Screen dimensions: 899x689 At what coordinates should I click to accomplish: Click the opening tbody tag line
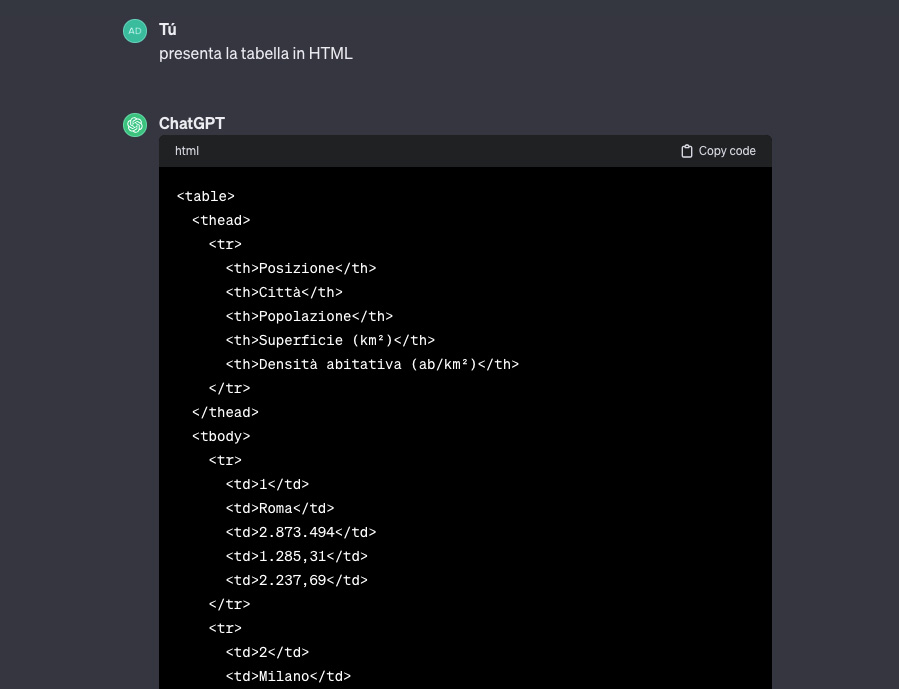221,437
